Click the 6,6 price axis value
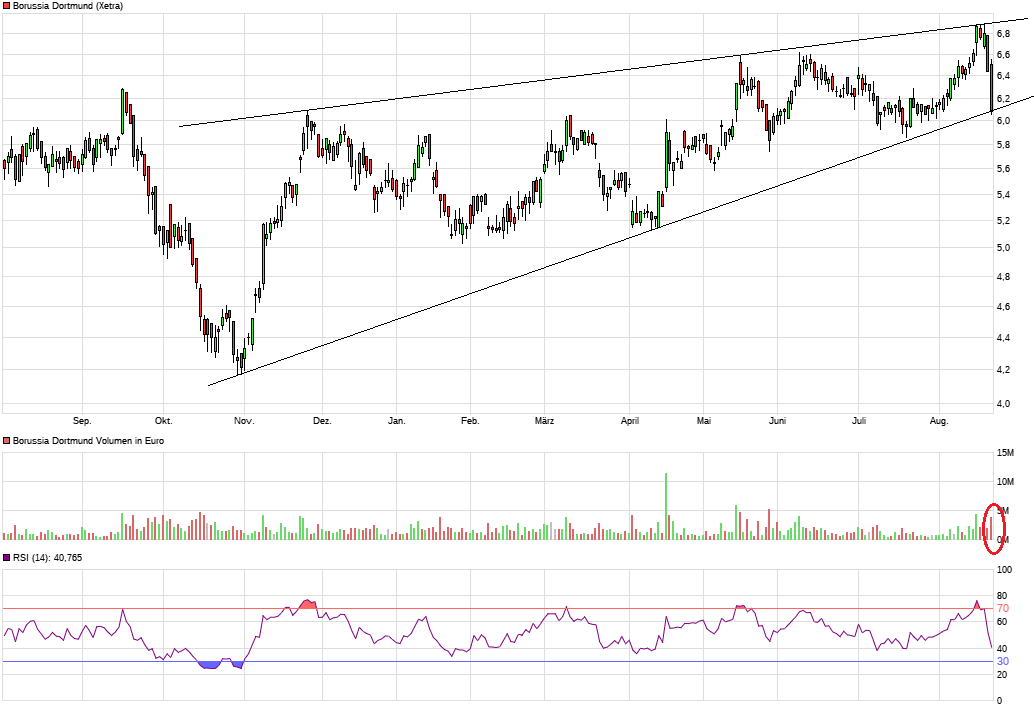The height and width of the screenshot is (712, 1034). (1003, 54)
